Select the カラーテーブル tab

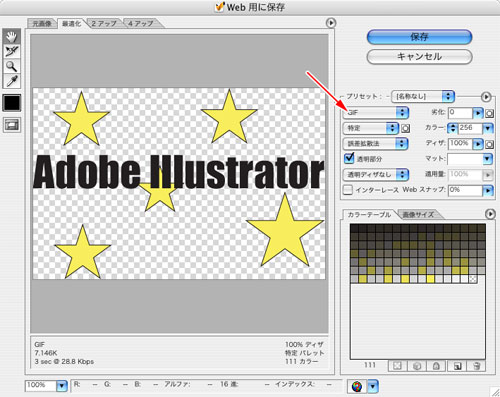coord(369,215)
